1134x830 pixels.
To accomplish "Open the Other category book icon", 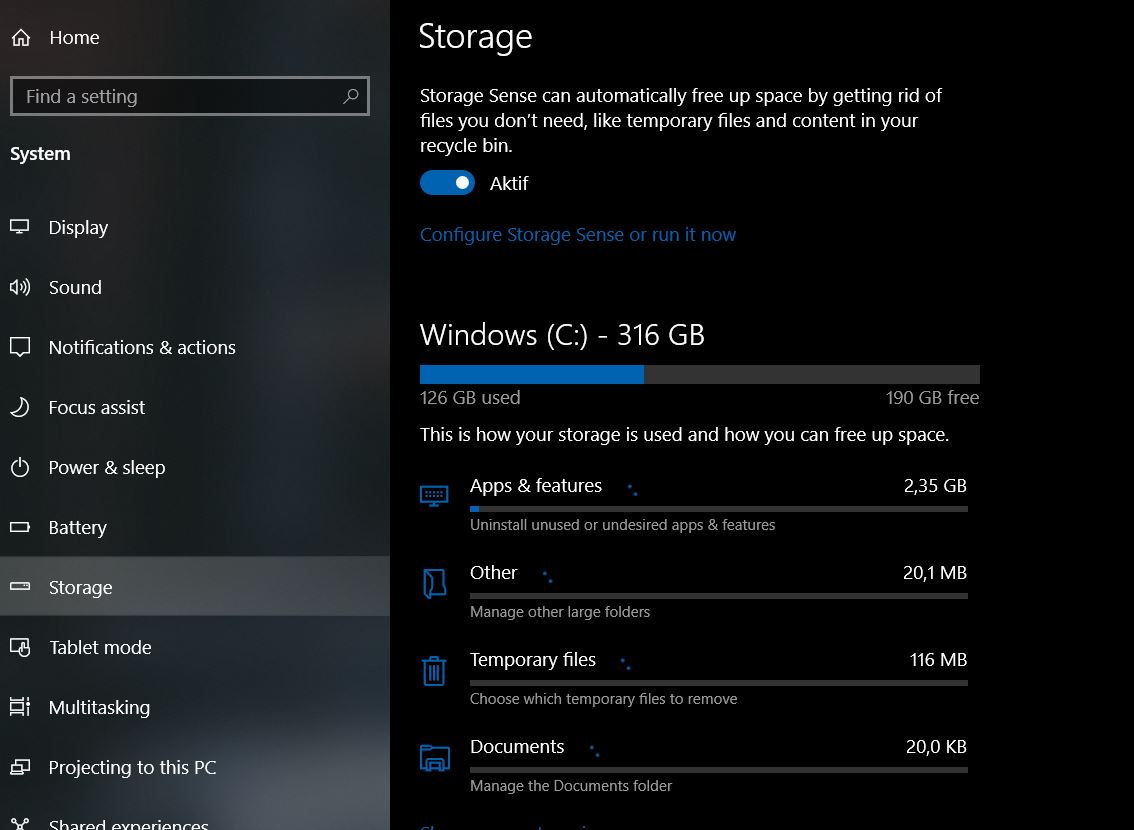I will tap(434, 583).
